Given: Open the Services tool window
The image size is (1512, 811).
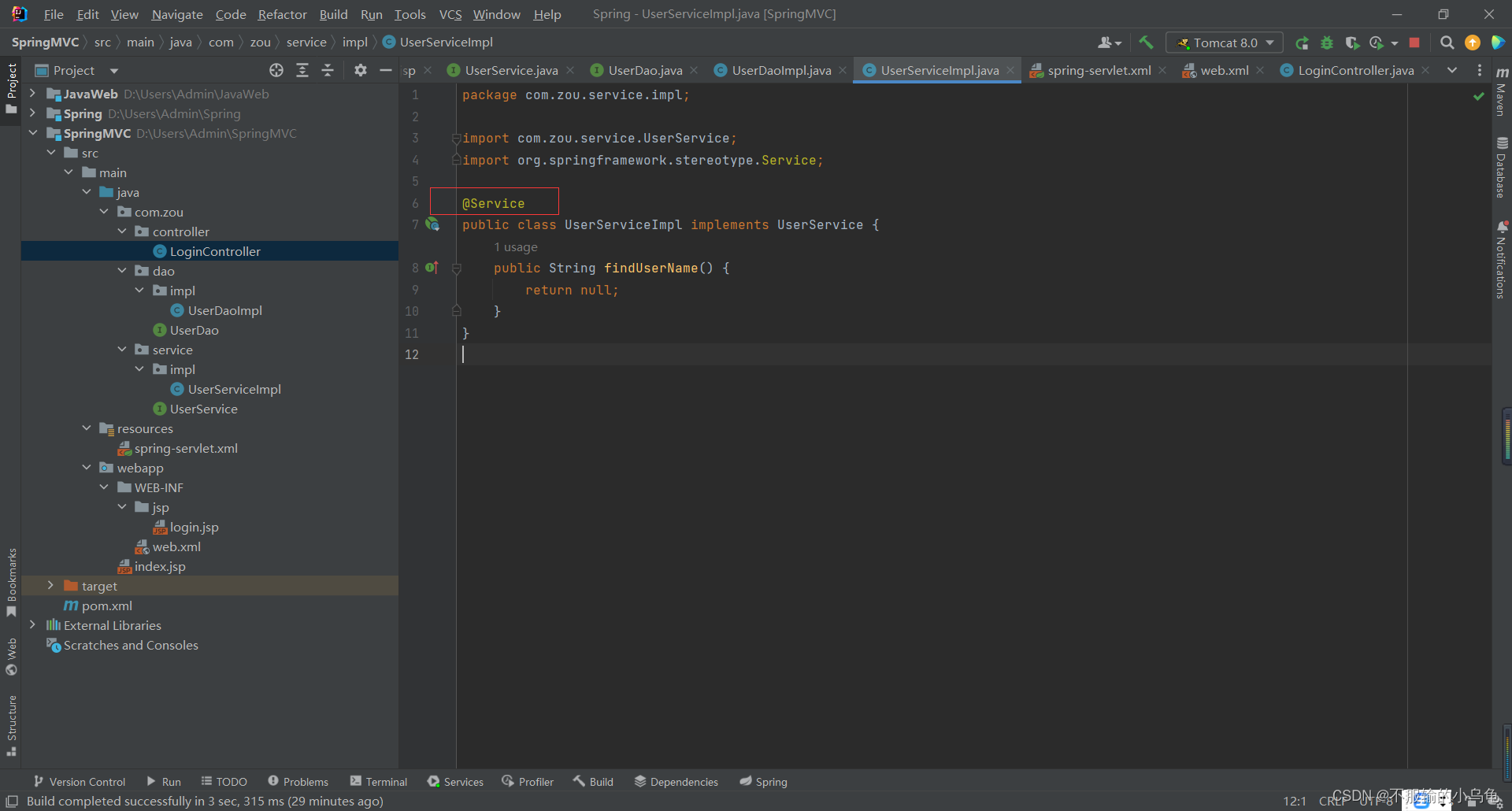Looking at the screenshot, I should (x=455, y=782).
